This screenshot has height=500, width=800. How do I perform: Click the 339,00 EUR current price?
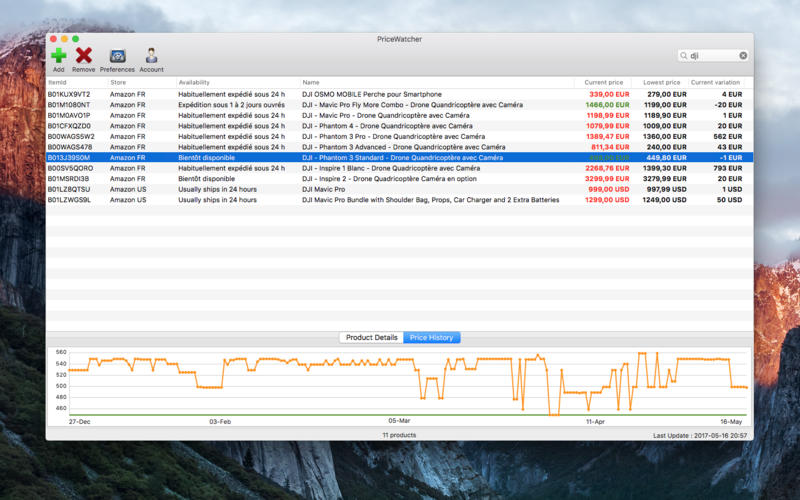[x=609, y=94]
